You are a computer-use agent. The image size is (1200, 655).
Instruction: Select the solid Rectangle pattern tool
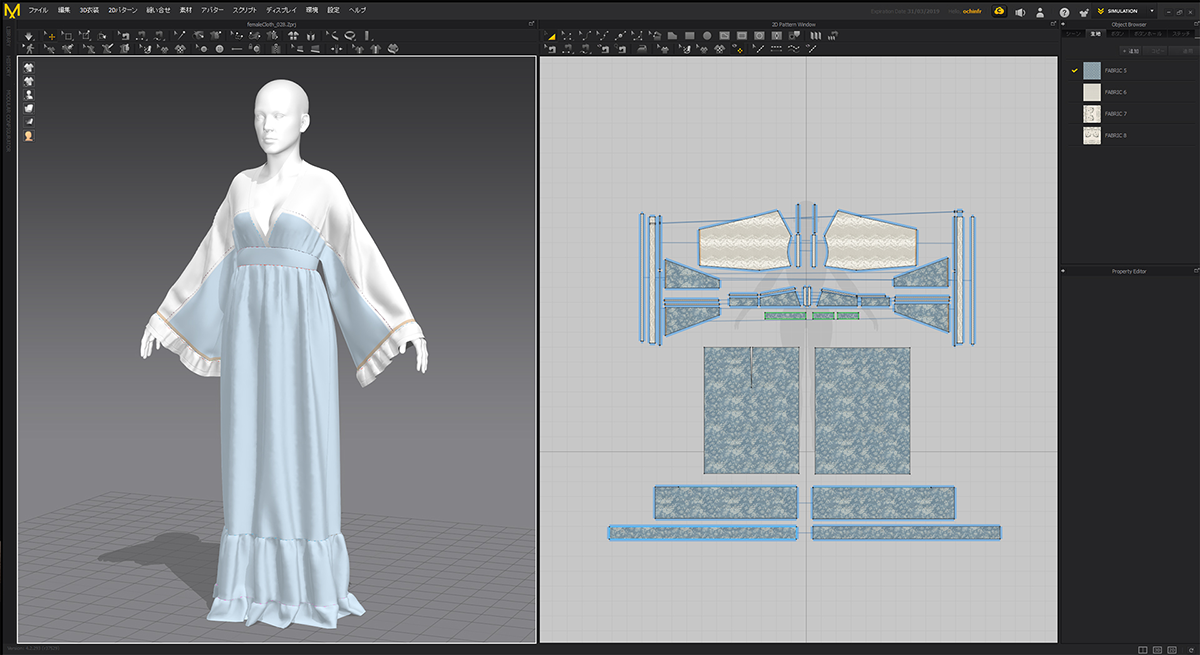pyautogui.click(x=689, y=36)
